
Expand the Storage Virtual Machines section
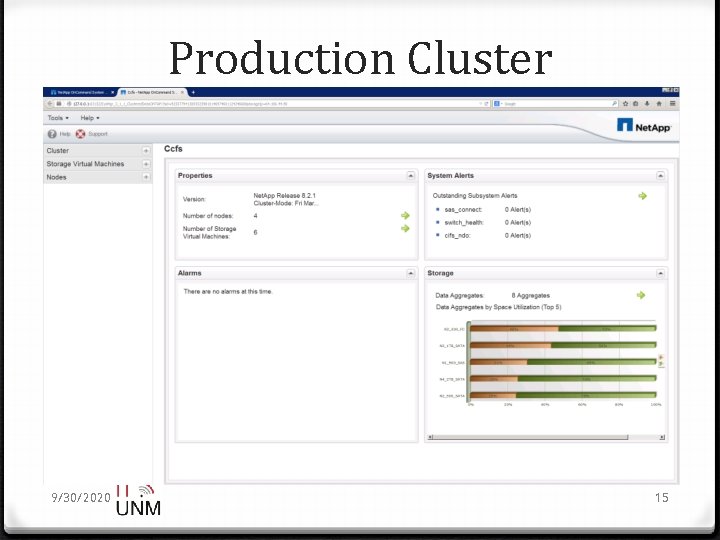click(146, 164)
